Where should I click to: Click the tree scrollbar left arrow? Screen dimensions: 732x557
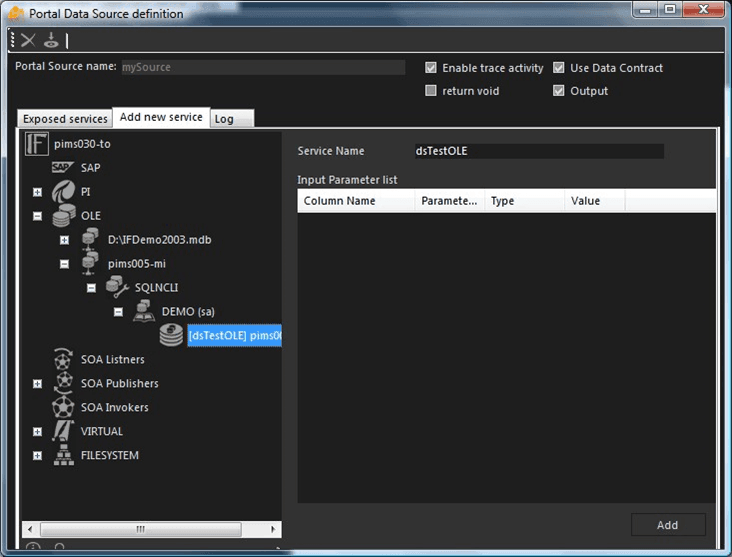tap(30, 529)
